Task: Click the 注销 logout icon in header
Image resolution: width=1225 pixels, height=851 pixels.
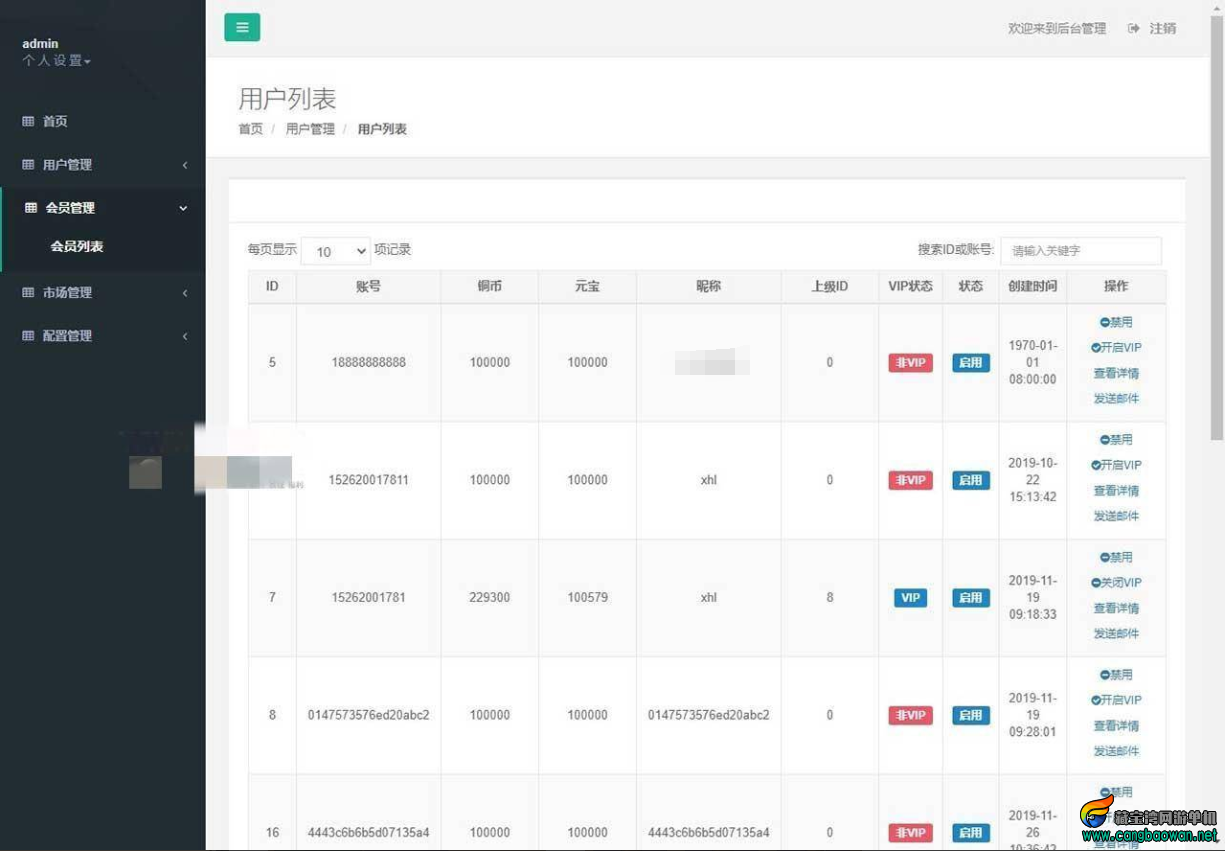Action: (1134, 29)
